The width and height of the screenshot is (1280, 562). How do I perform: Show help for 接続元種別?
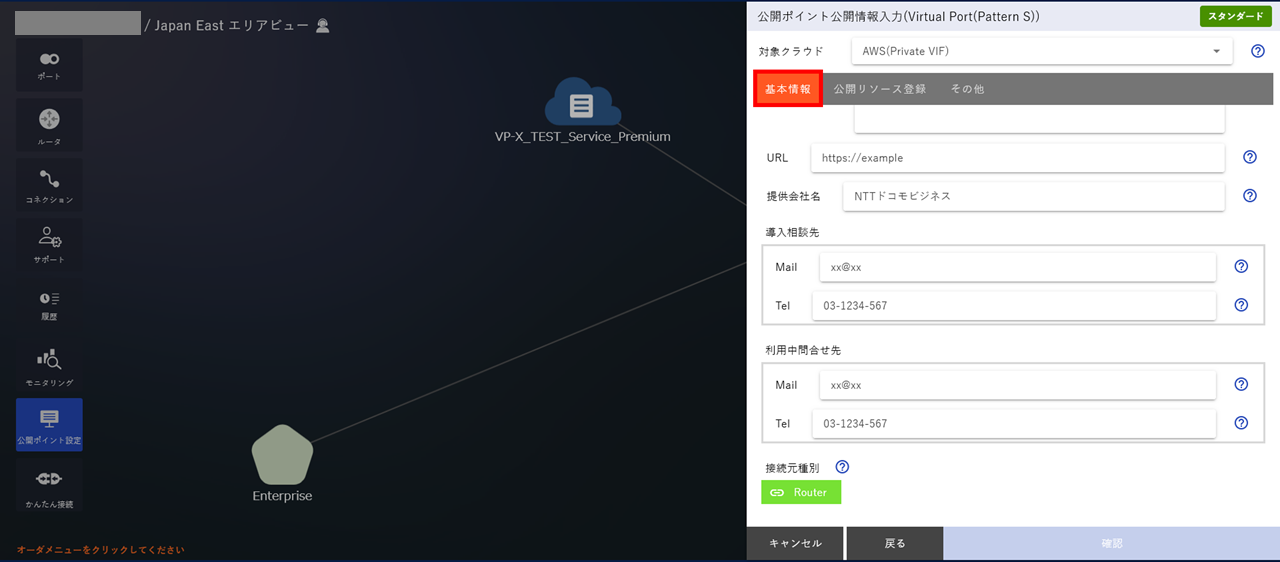coord(842,467)
